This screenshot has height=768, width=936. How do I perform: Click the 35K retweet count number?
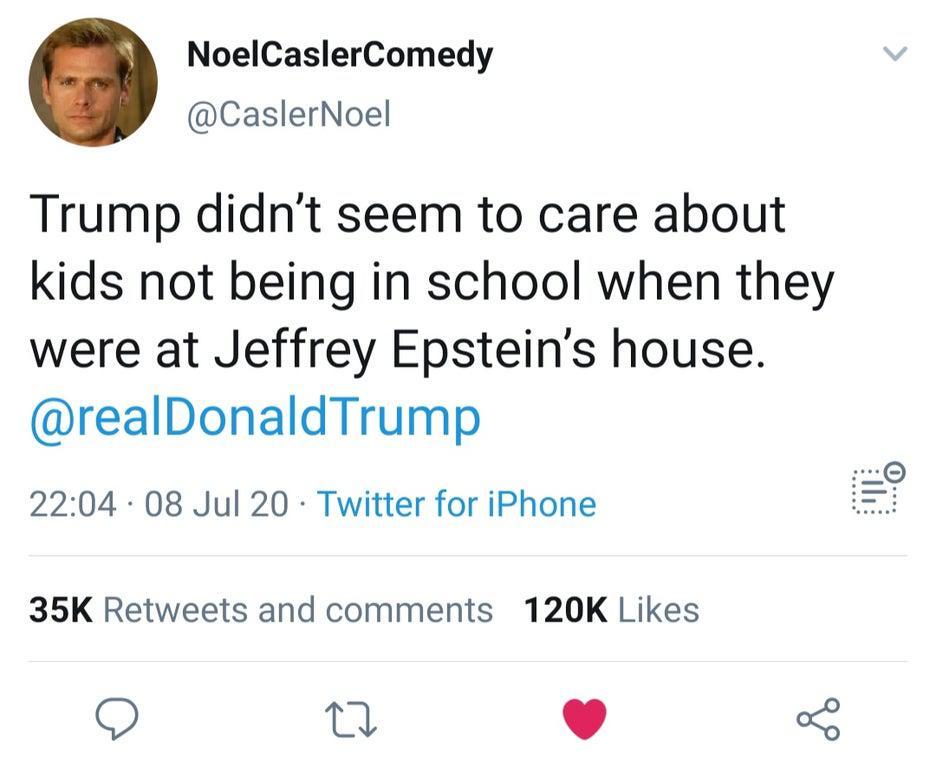click(60, 610)
